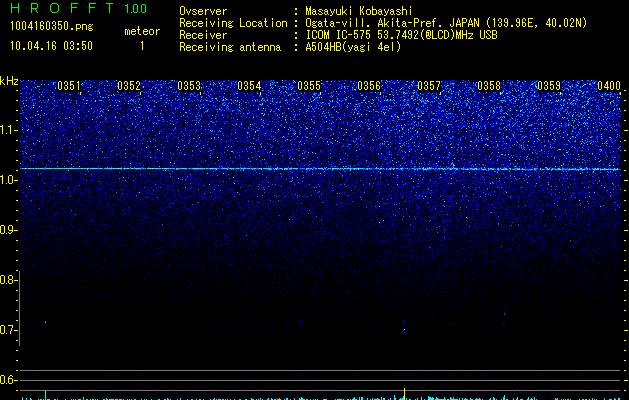Click the observer name Masayuki Kobayashi

tap(359, 12)
